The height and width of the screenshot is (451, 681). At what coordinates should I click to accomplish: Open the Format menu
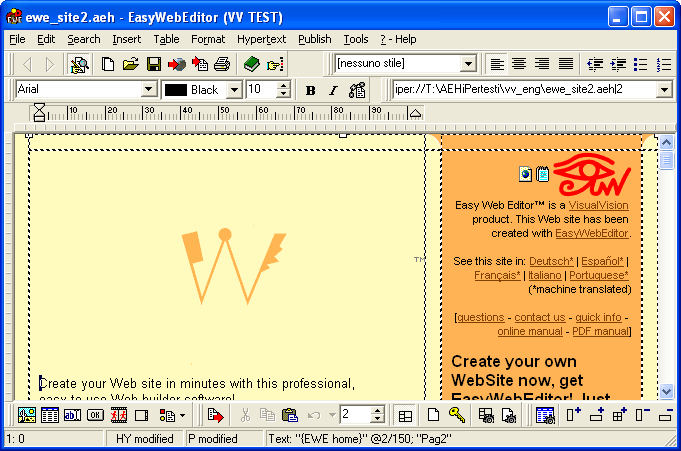pos(208,40)
